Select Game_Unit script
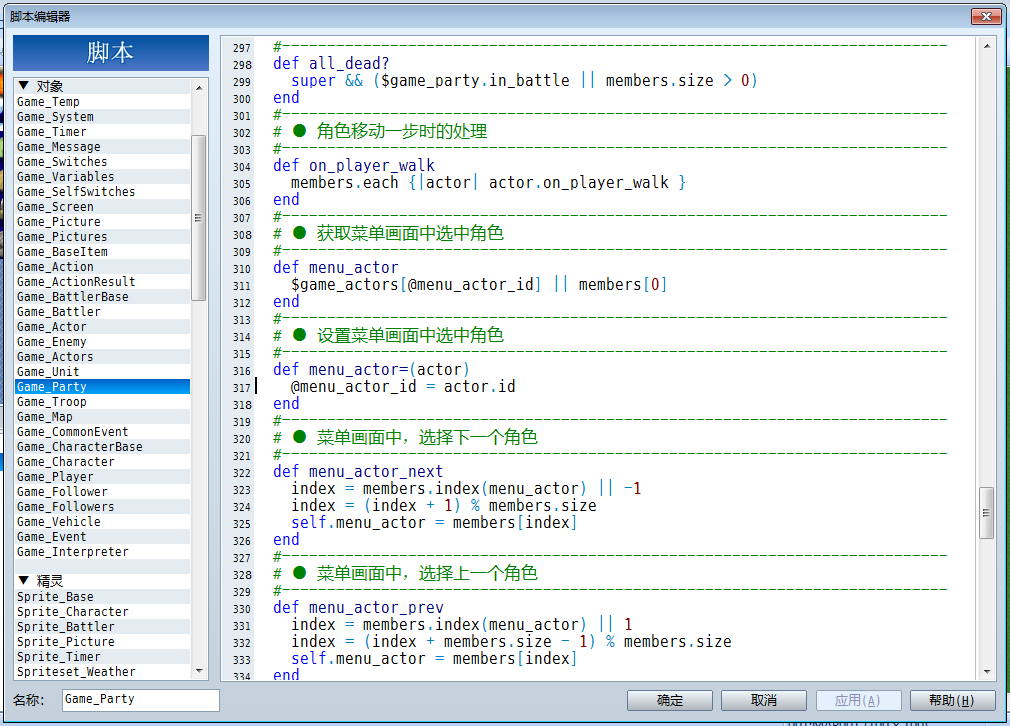The width and height of the screenshot is (1010, 726). coord(102,372)
